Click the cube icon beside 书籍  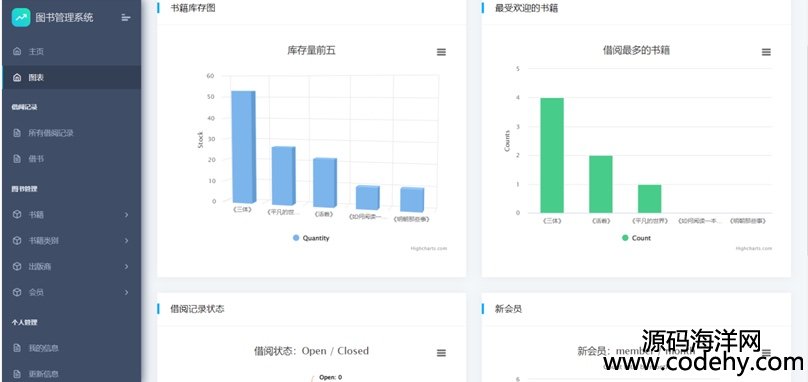(x=17, y=214)
